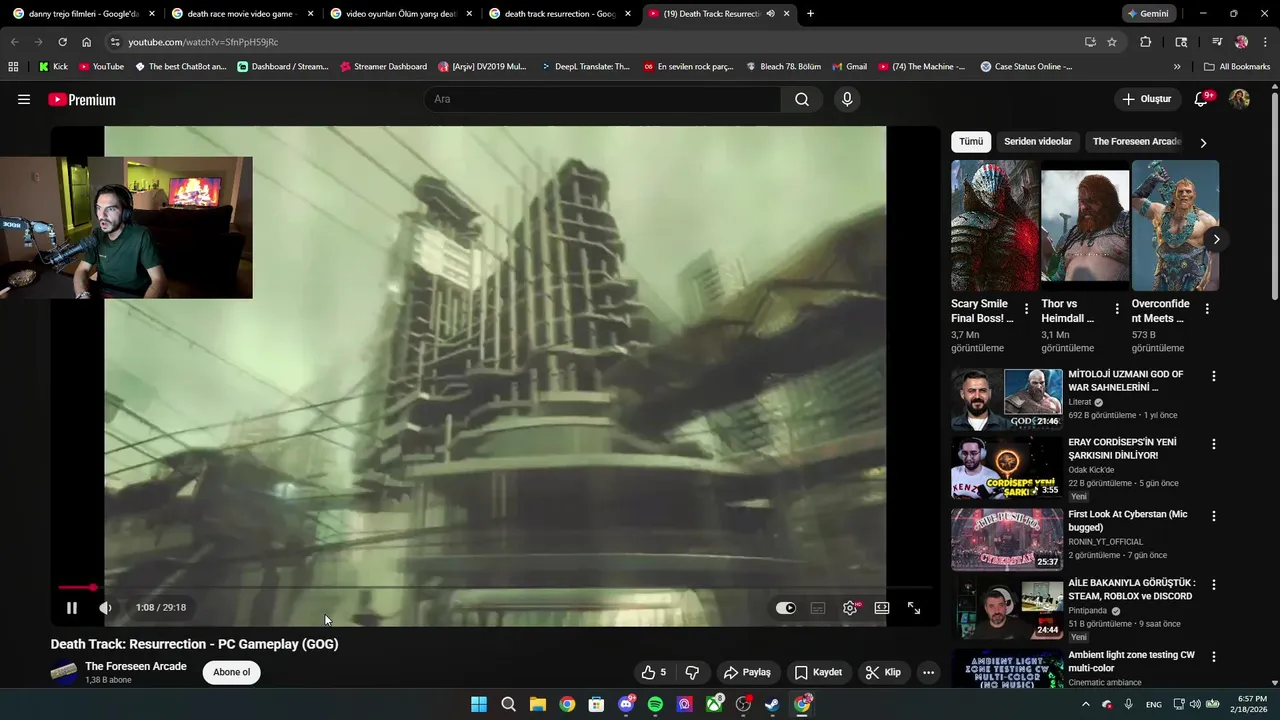Share the video via Paylaş button
Image resolution: width=1280 pixels, height=720 pixels.
[x=748, y=672]
